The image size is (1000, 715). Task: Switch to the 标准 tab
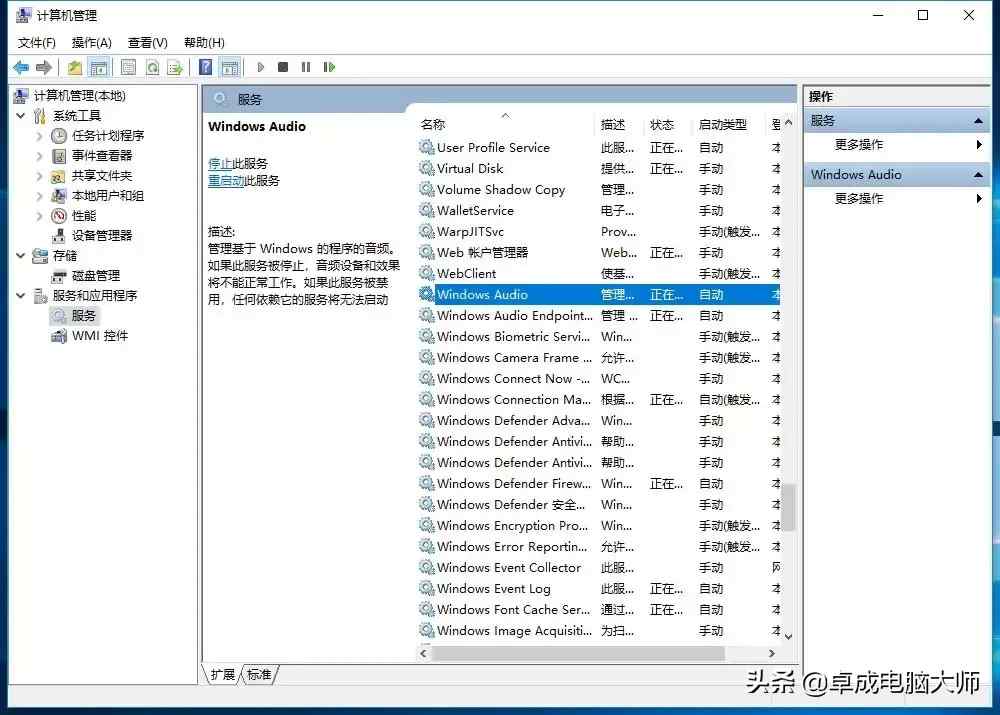259,675
